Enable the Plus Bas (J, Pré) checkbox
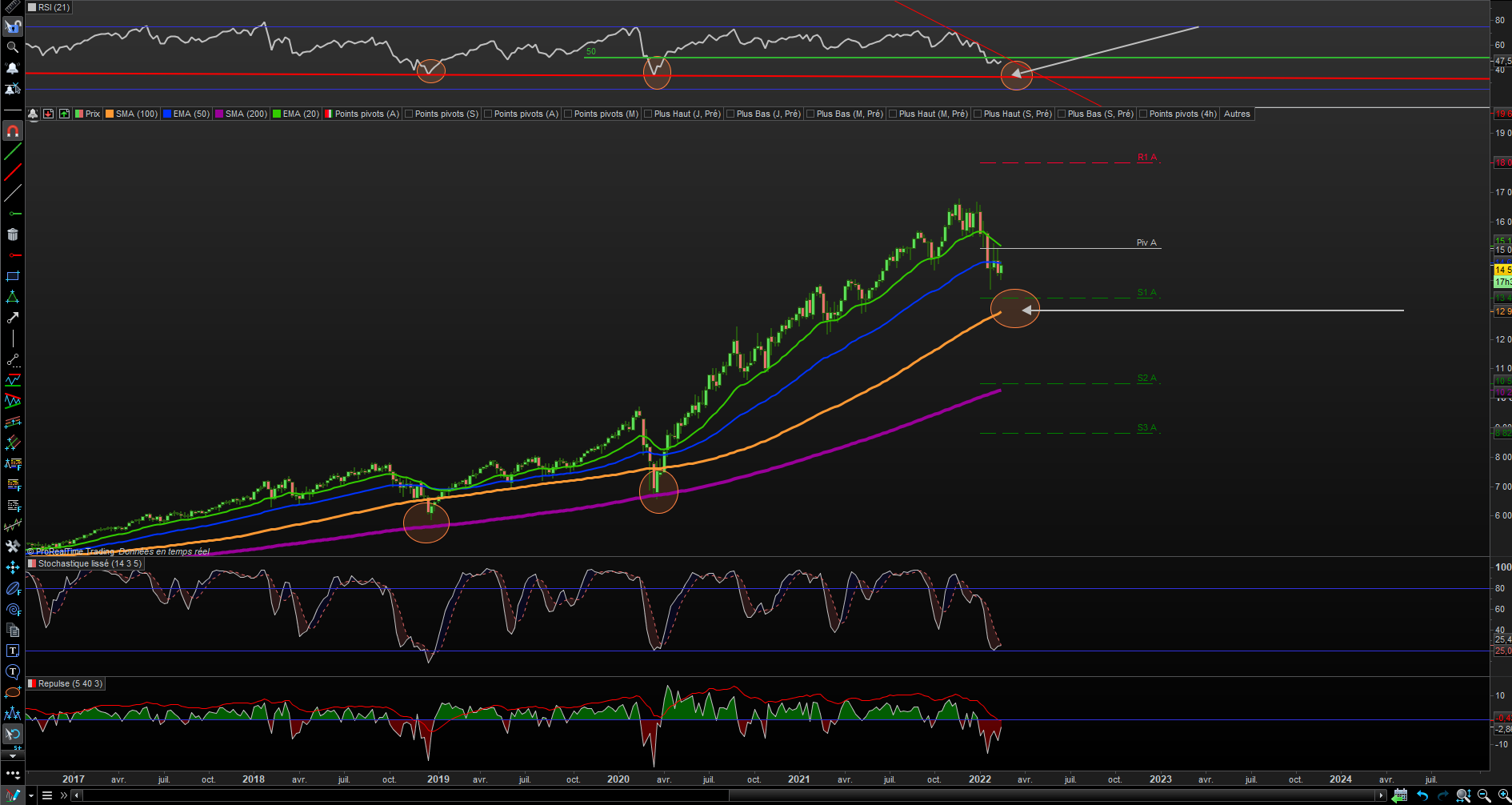This screenshot has height=805, width=1512. pos(730,114)
